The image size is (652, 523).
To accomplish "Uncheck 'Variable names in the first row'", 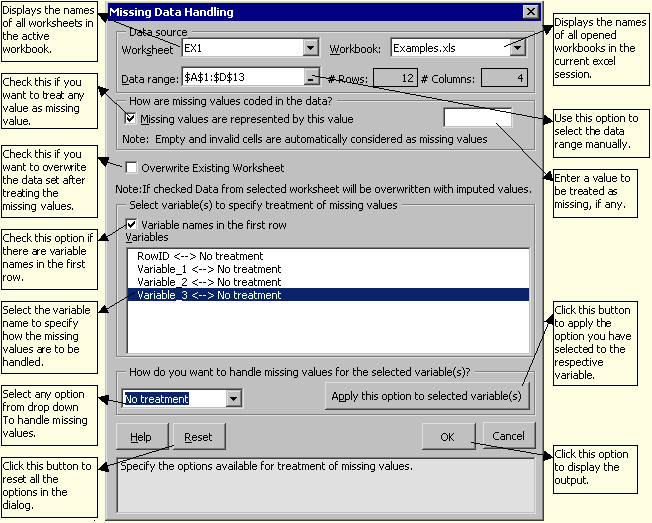I will (131, 225).
